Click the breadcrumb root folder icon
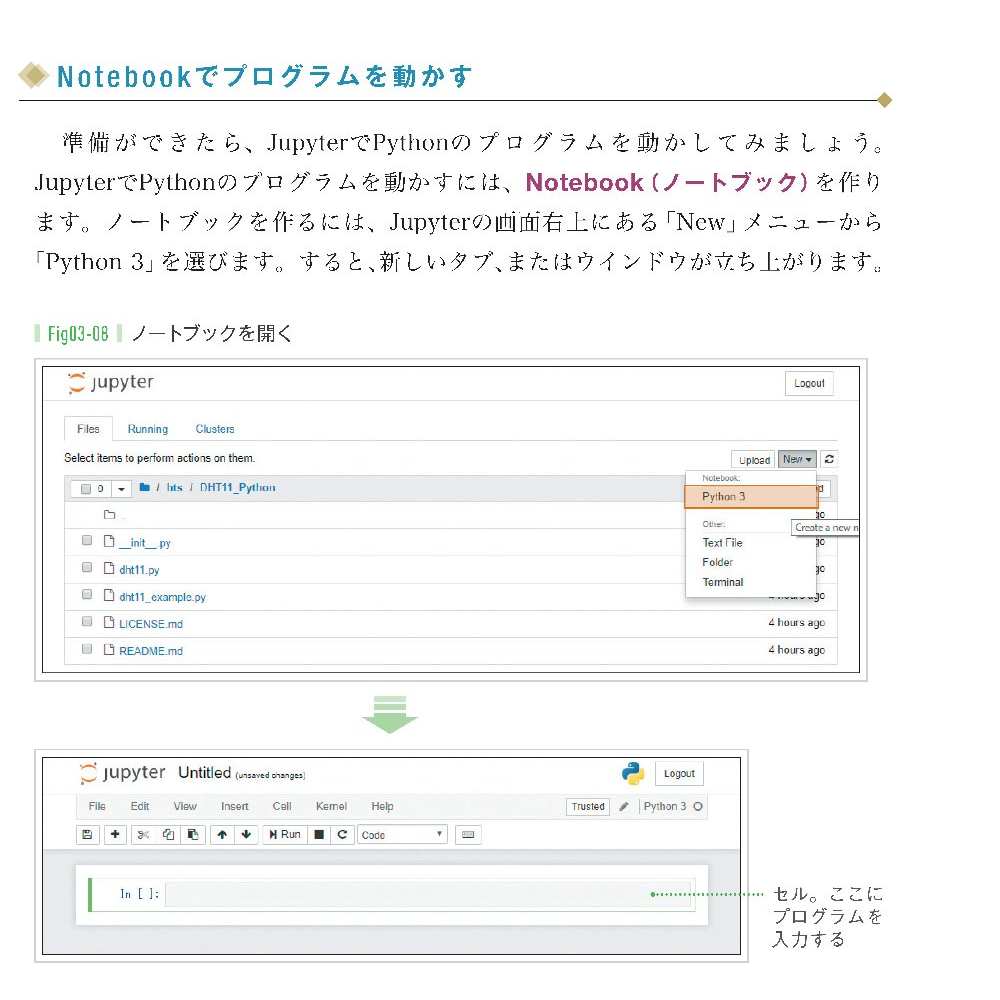 click(145, 487)
